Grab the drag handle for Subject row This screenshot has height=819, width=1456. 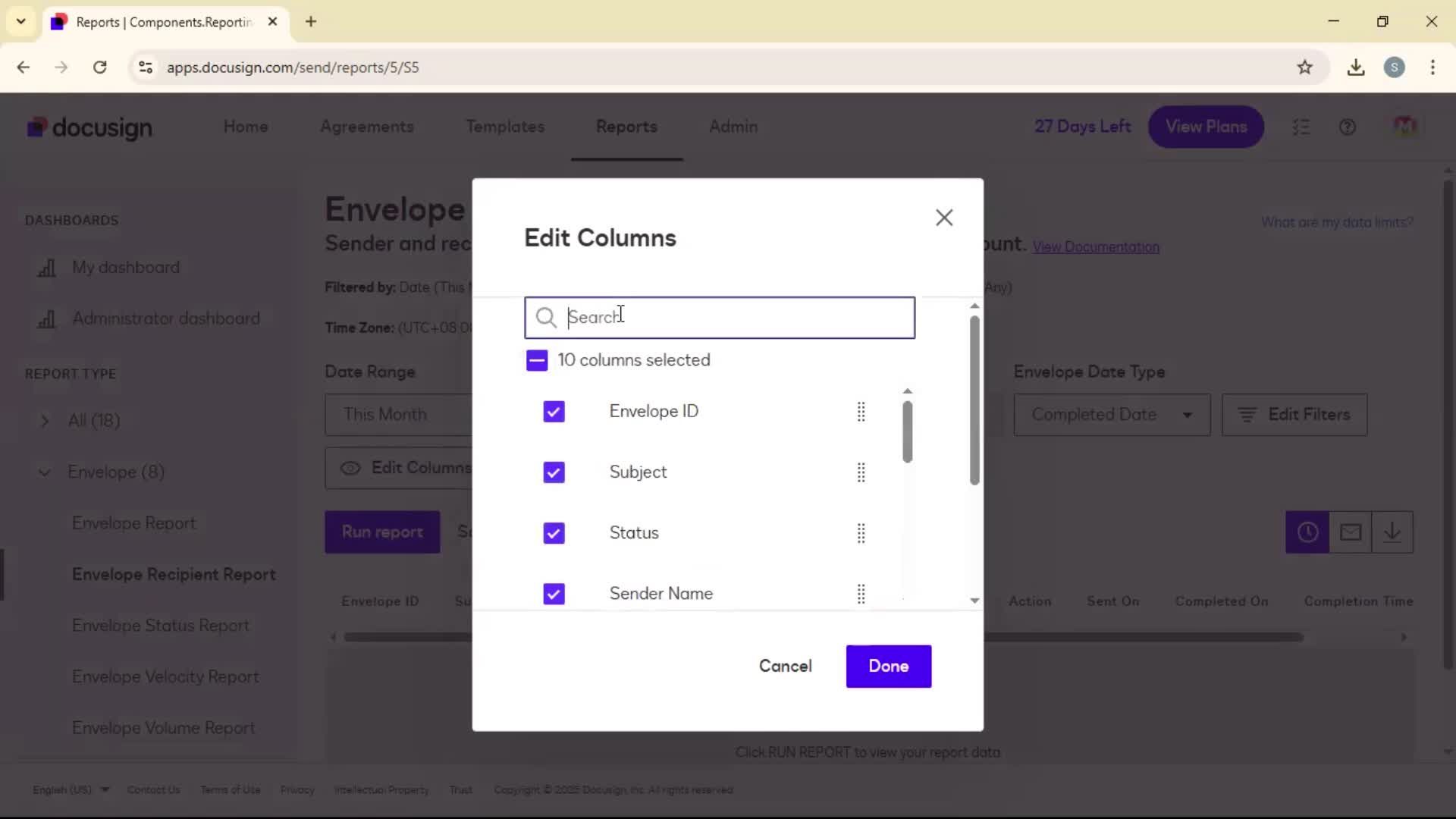tap(861, 472)
